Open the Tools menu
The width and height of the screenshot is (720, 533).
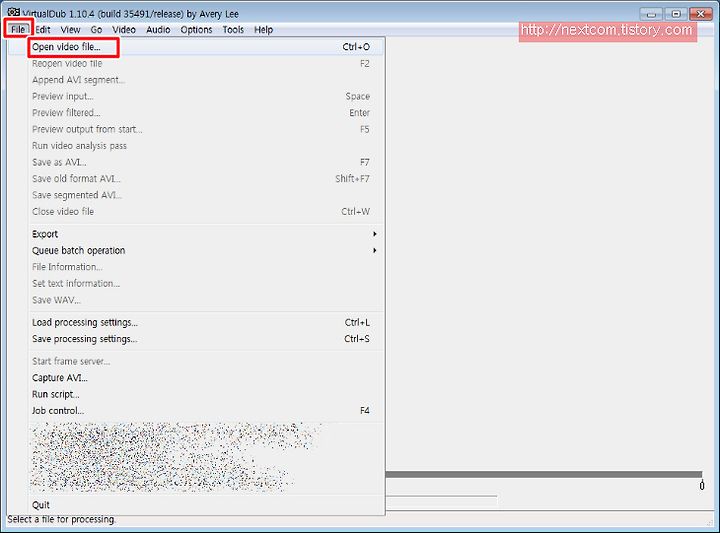[233, 30]
